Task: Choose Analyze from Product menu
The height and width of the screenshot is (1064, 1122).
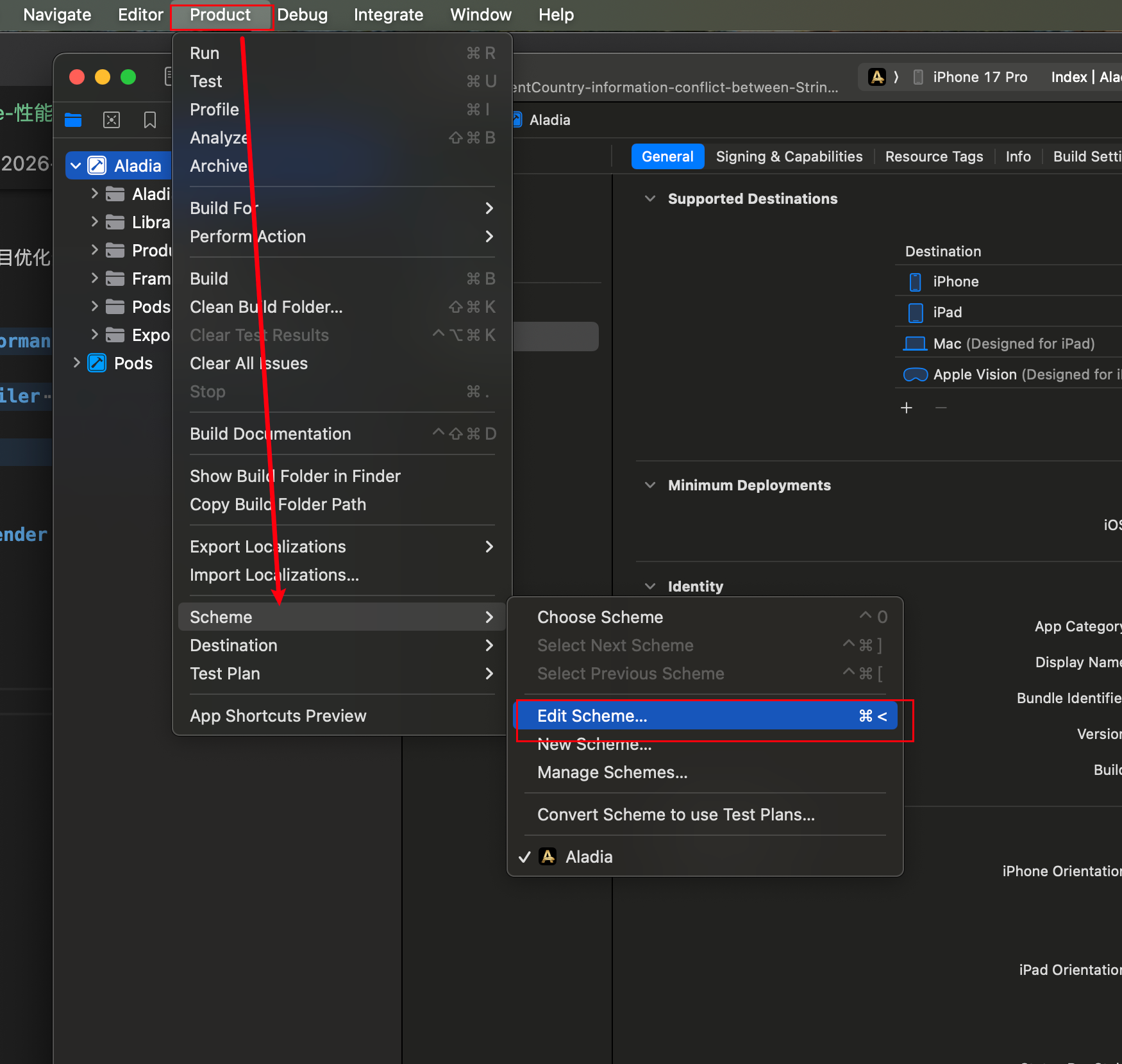Action: pyautogui.click(x=342, y=138)
